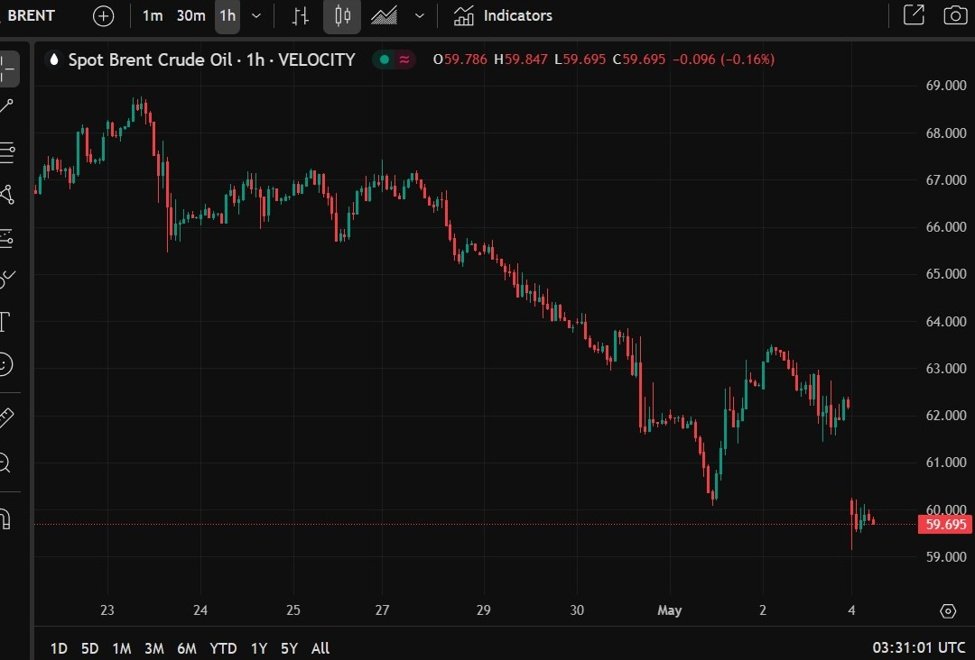Viewport: 975px width, 660px height.
Task: Select the YTD range at the bottom
Action: [222, 648]
